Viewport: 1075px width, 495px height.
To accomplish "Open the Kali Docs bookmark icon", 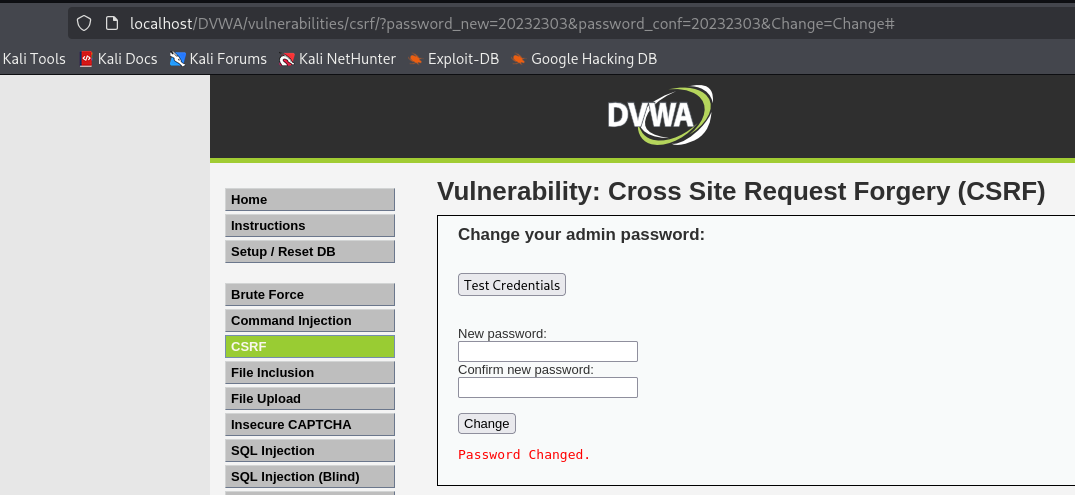I will tap(86, 59).
